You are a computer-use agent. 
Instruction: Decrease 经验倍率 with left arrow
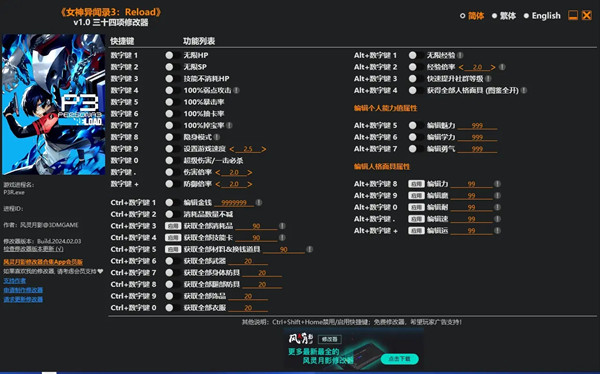461,67
